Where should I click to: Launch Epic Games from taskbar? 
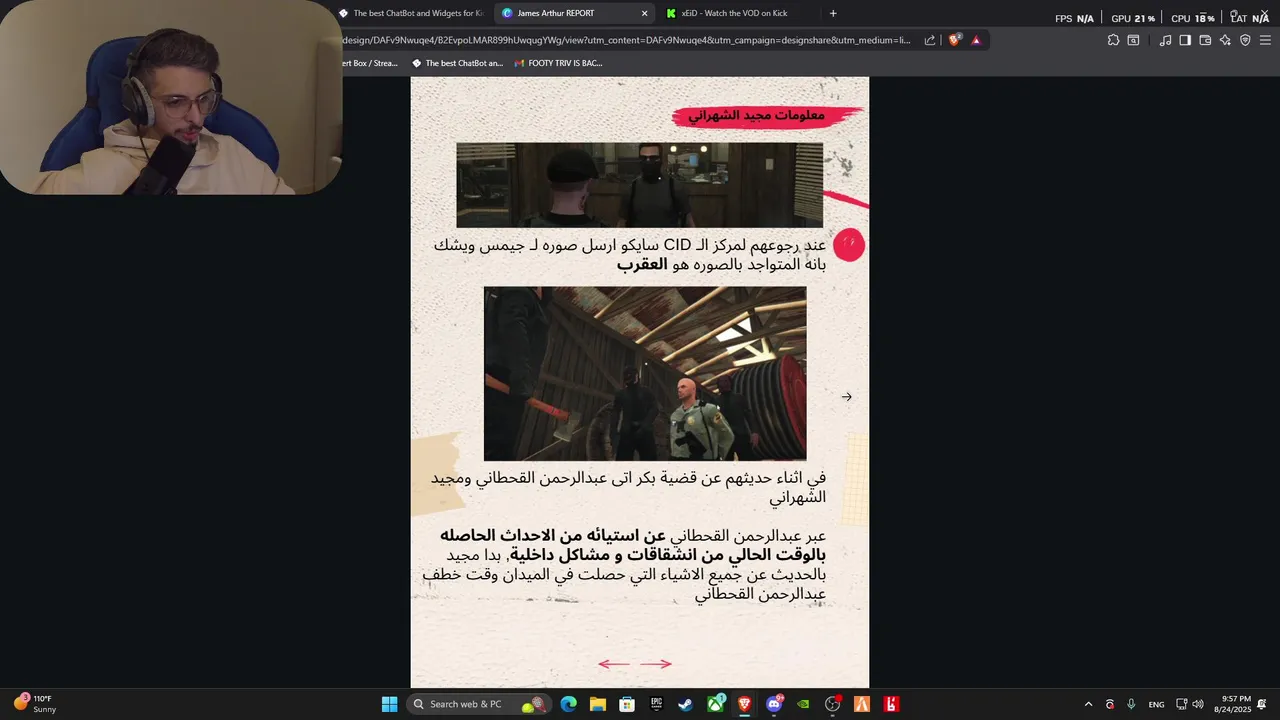point(656,704)
